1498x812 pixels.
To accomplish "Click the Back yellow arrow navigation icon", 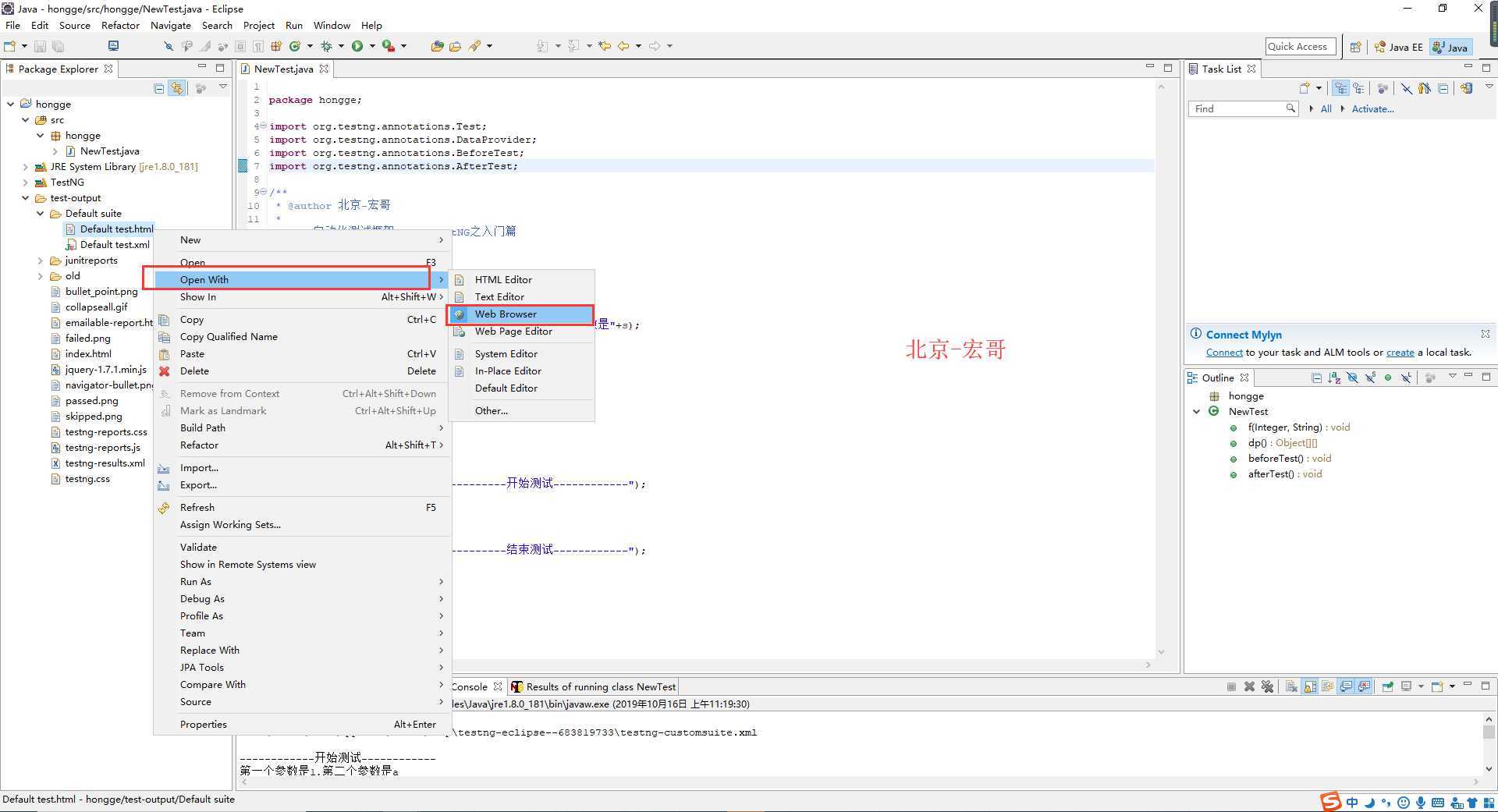I will [x=623, y=46].
